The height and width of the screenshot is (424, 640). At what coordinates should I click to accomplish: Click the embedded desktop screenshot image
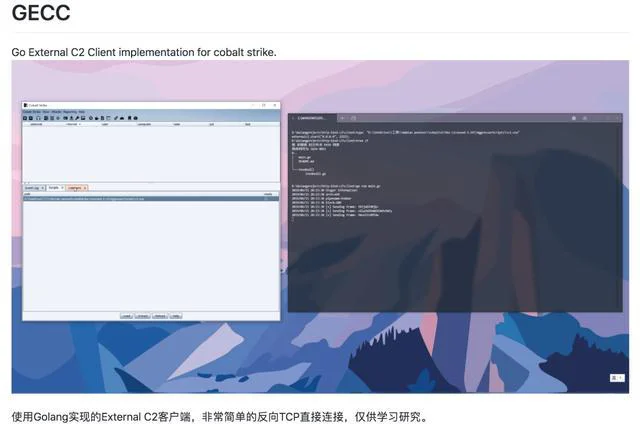pyautogui.click(x=320, y=227)
